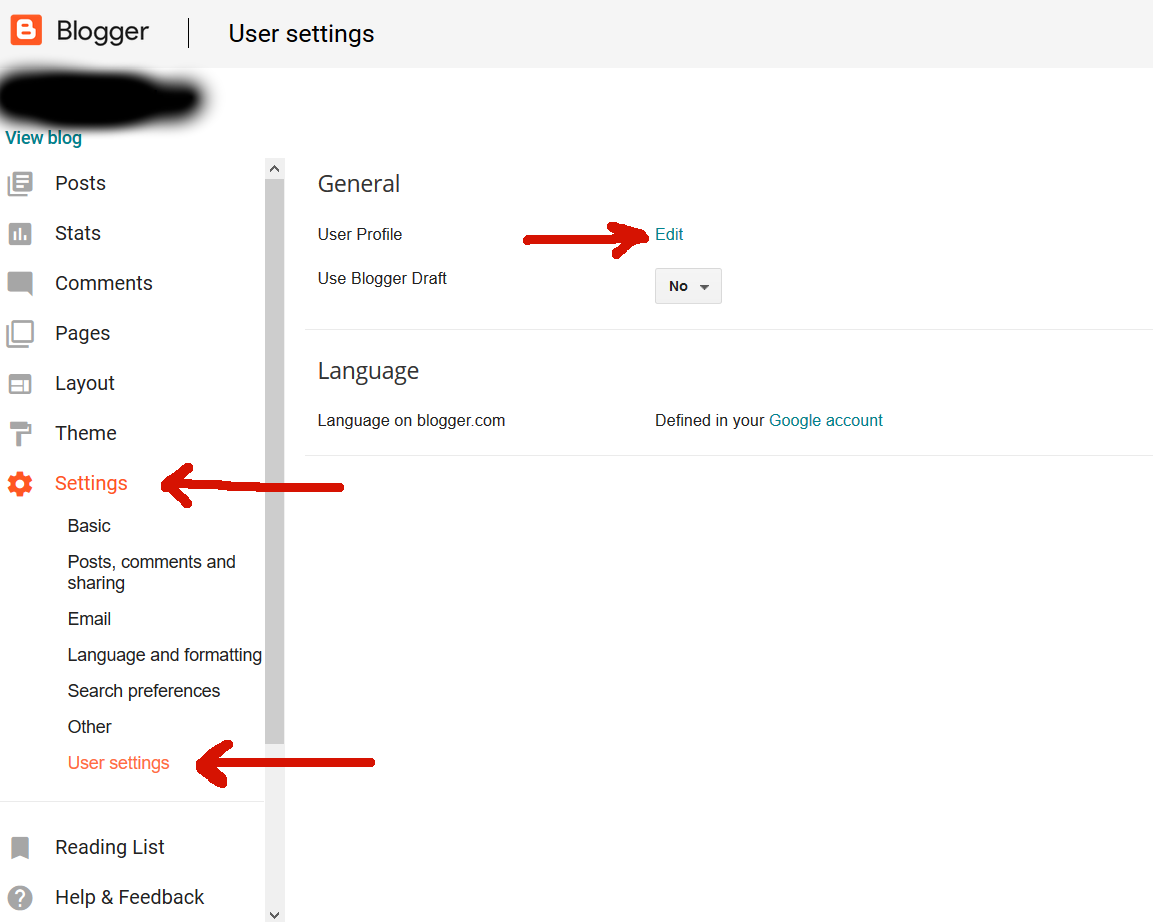Open the Use Blogger Draft dropdown

click(x=688, y=286)
